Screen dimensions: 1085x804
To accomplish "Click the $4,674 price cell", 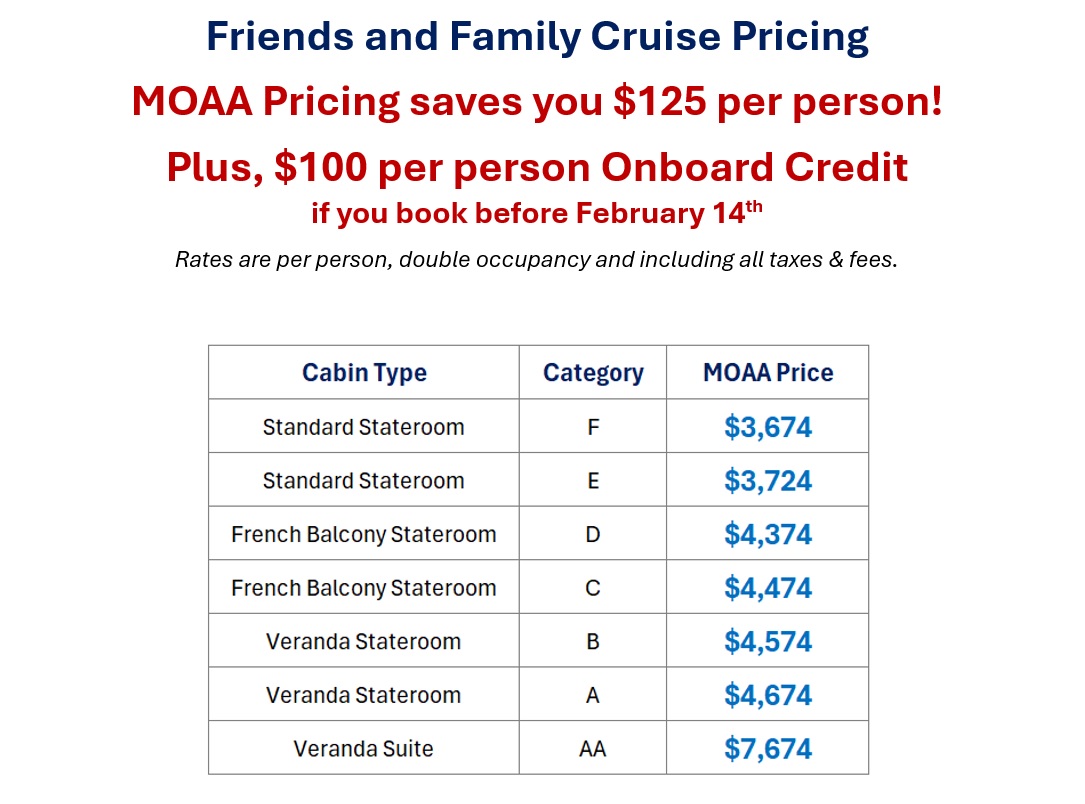I will point(768,695).
